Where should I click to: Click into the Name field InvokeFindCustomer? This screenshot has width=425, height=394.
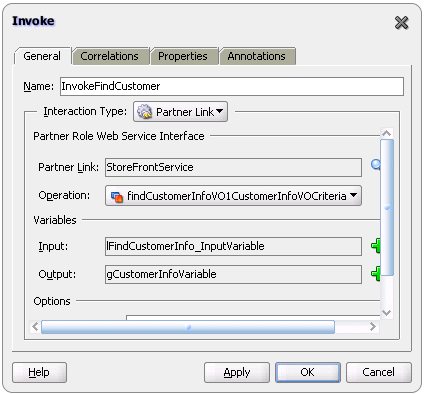point(232,86)
